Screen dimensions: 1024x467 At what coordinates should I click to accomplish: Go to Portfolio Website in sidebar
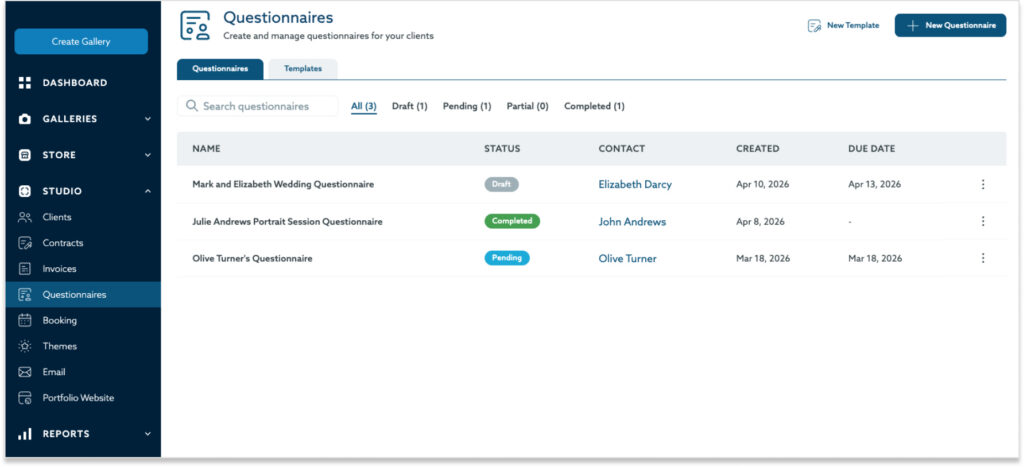[x=78, y=398]
